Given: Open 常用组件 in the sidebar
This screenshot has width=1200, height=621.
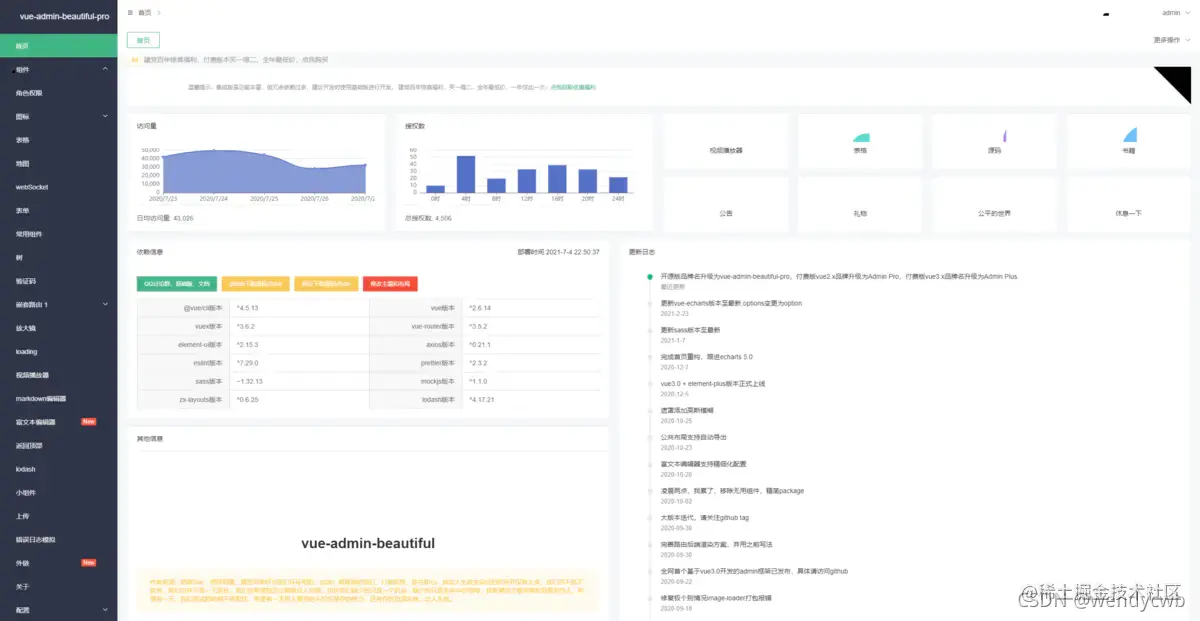Looking at the screenshot, I should click(x=58, y=234).
